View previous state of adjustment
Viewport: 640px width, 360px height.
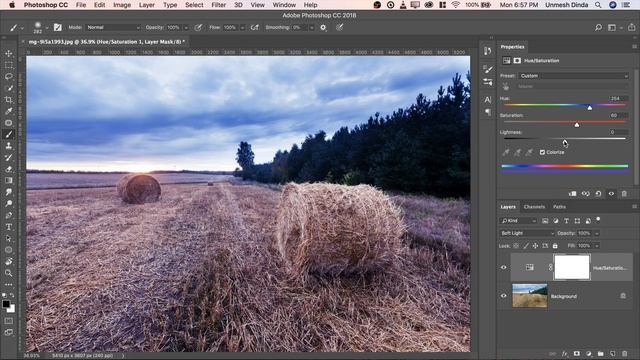585,193
